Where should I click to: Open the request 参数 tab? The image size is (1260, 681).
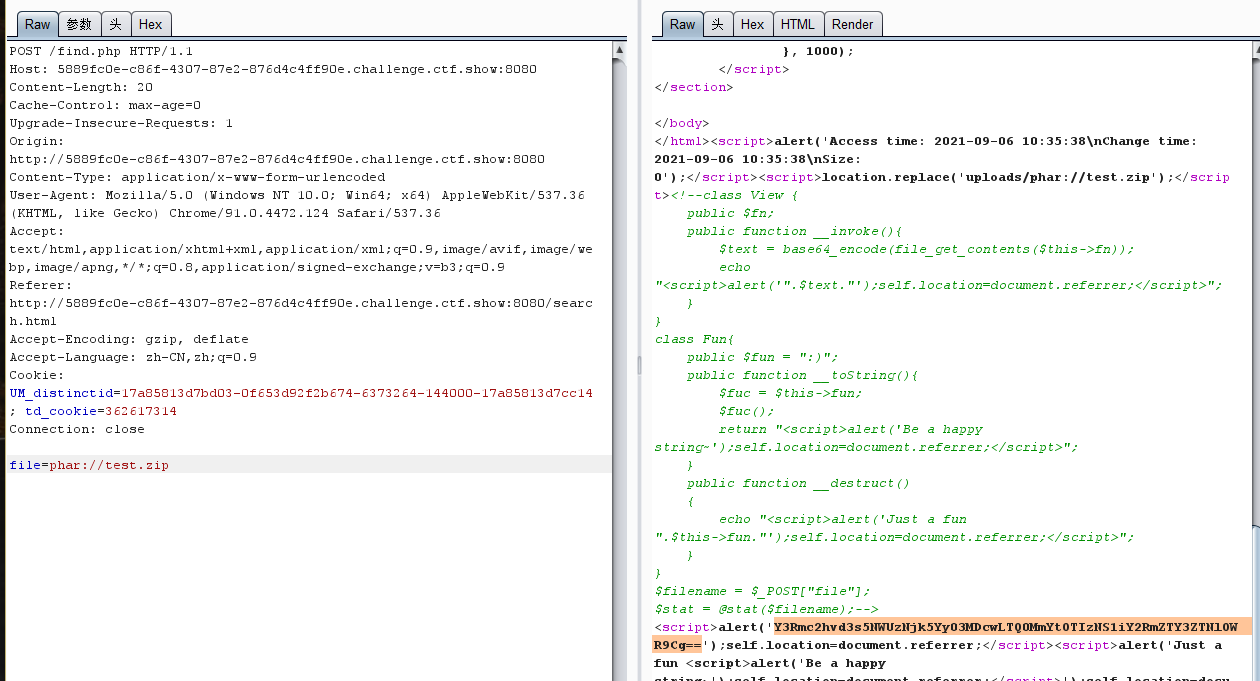tap(79, 24)
